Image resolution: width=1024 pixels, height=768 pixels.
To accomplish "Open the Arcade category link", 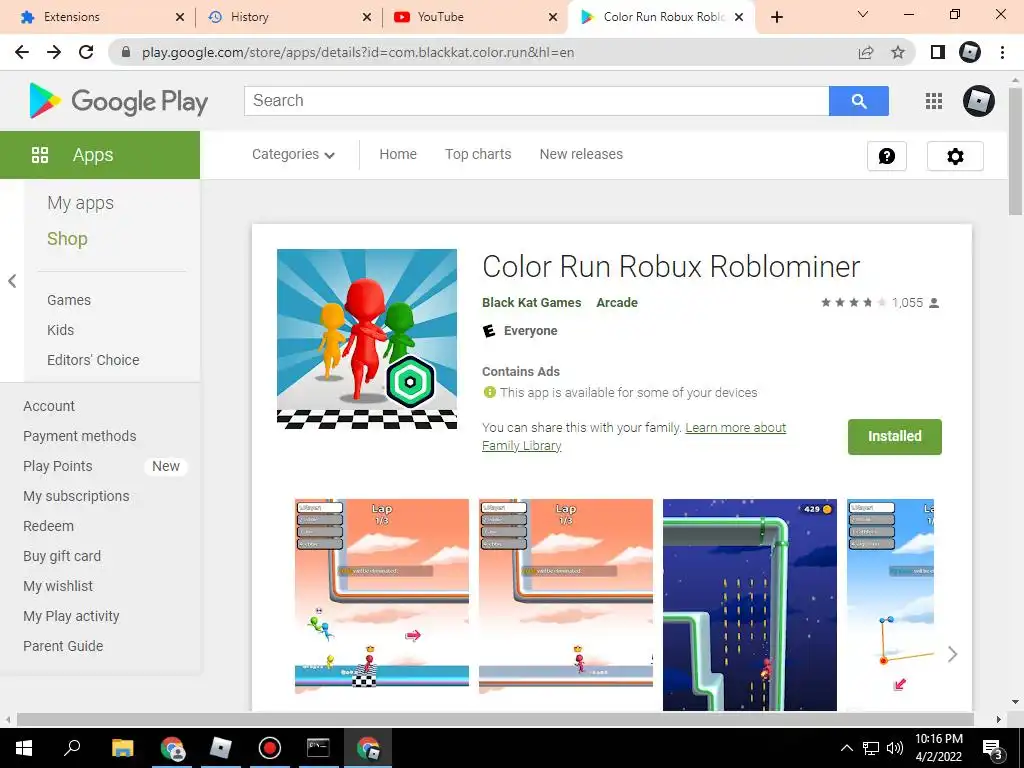I will click(x=617, y=303).
